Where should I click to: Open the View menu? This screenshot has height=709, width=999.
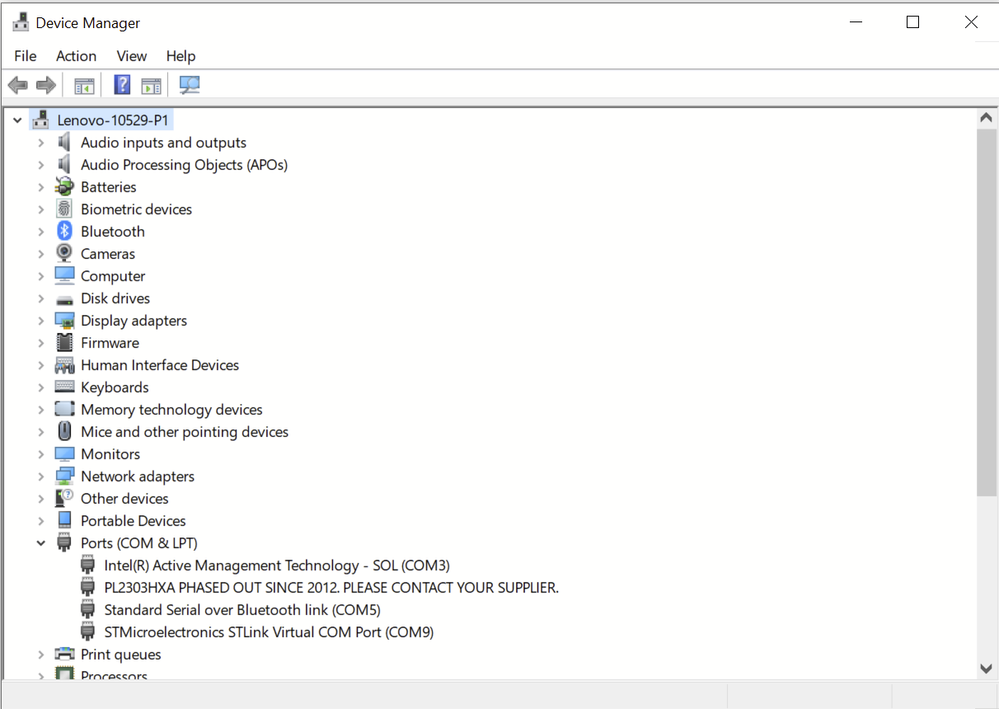point(131,56)
